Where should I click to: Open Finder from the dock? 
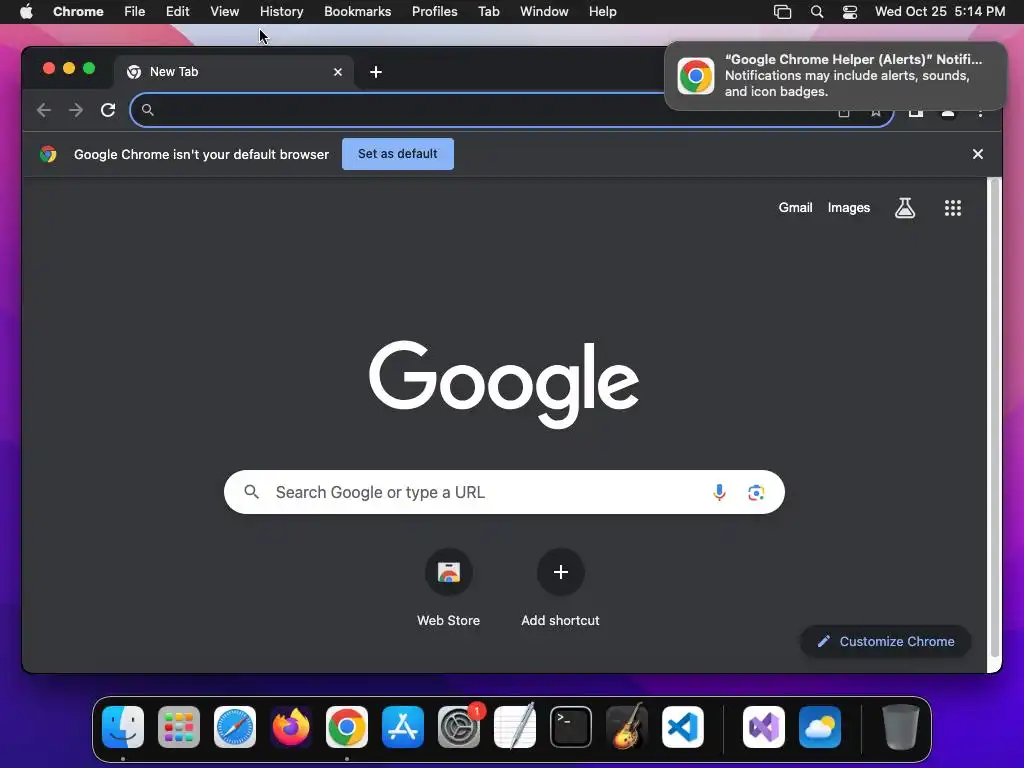123,727
